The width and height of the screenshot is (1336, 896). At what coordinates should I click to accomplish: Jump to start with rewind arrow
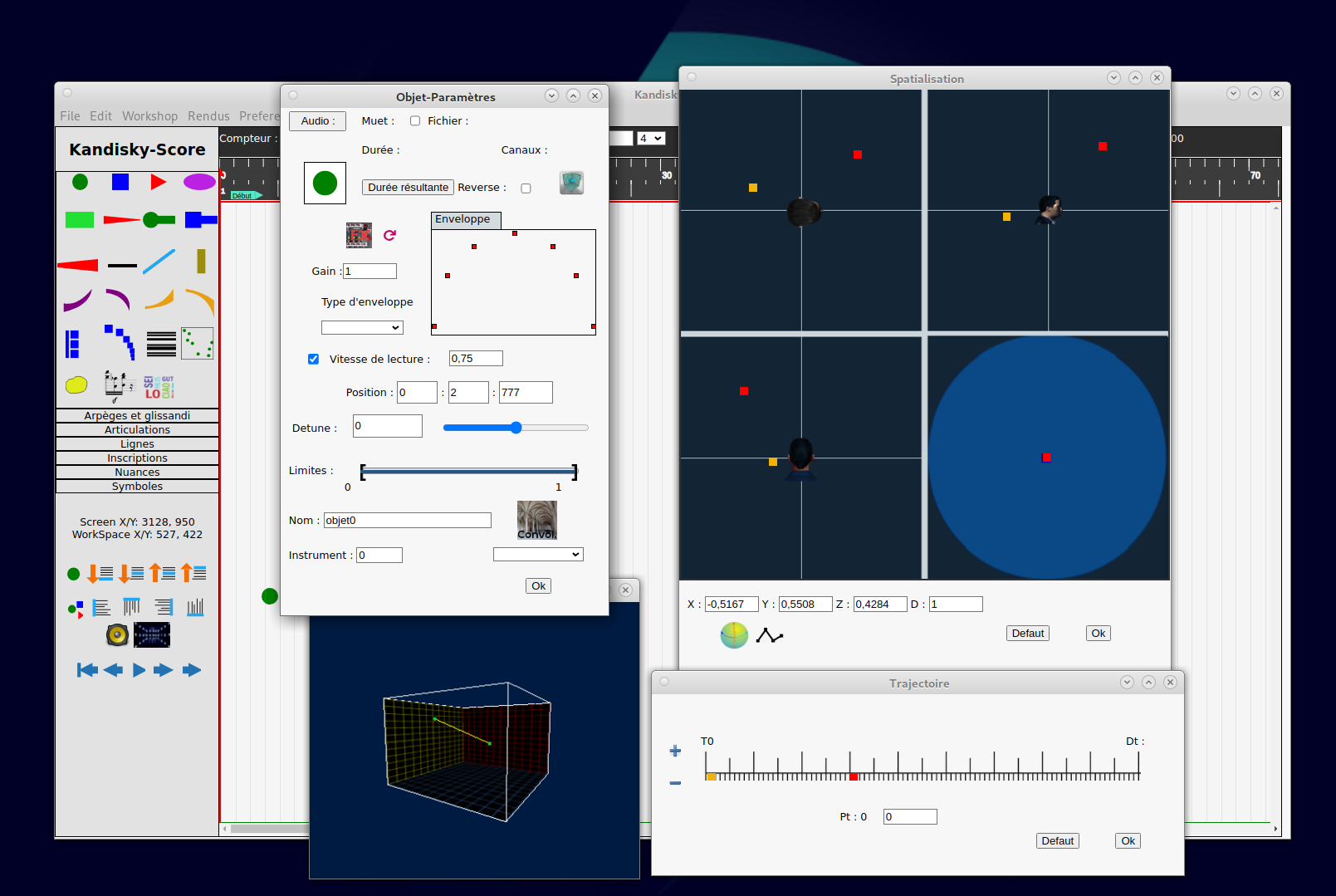point(87,670)
